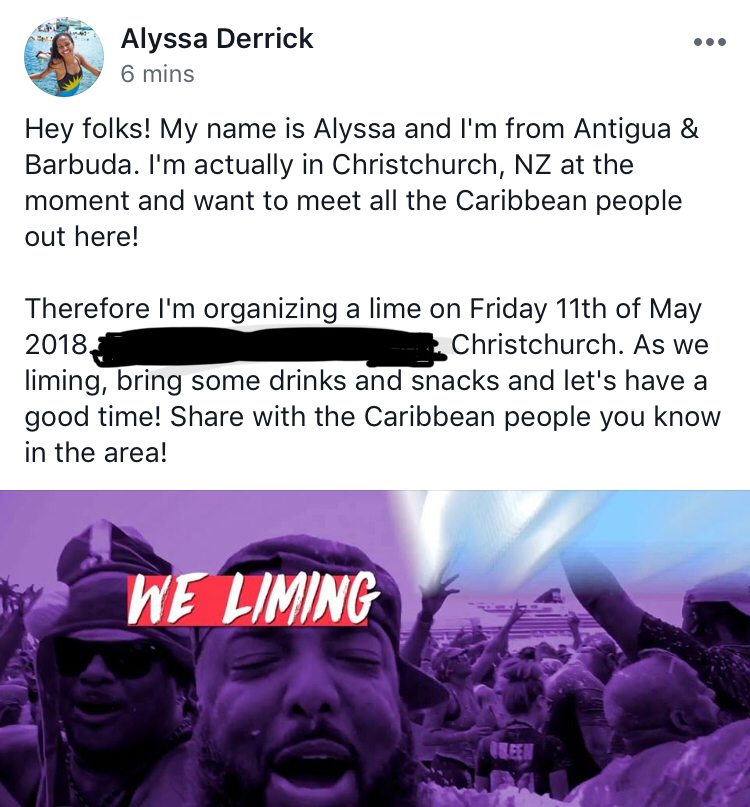
Task: Open the three-dot post options menu
Action: point(710,42)
